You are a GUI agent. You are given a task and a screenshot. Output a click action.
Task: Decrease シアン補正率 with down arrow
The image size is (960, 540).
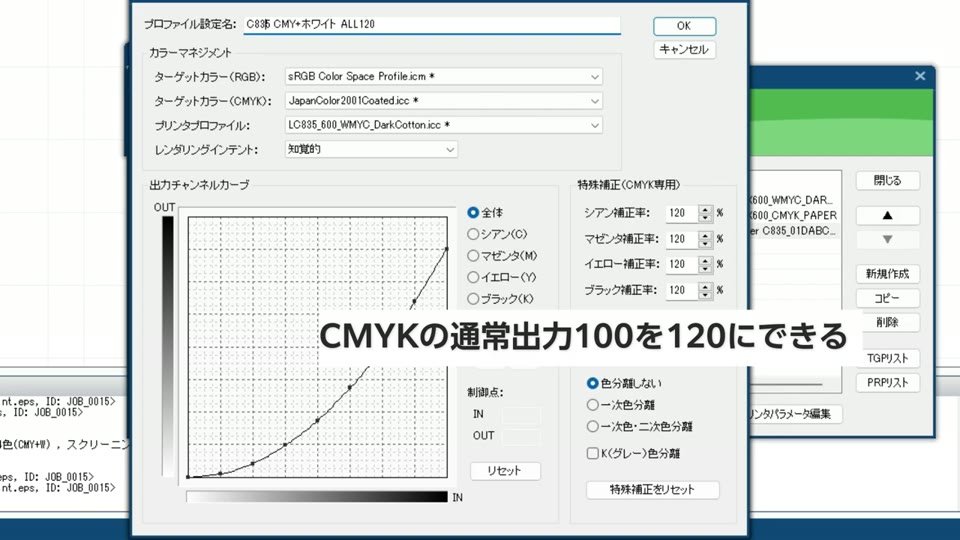pyautogui.click(x=705, y=217)
